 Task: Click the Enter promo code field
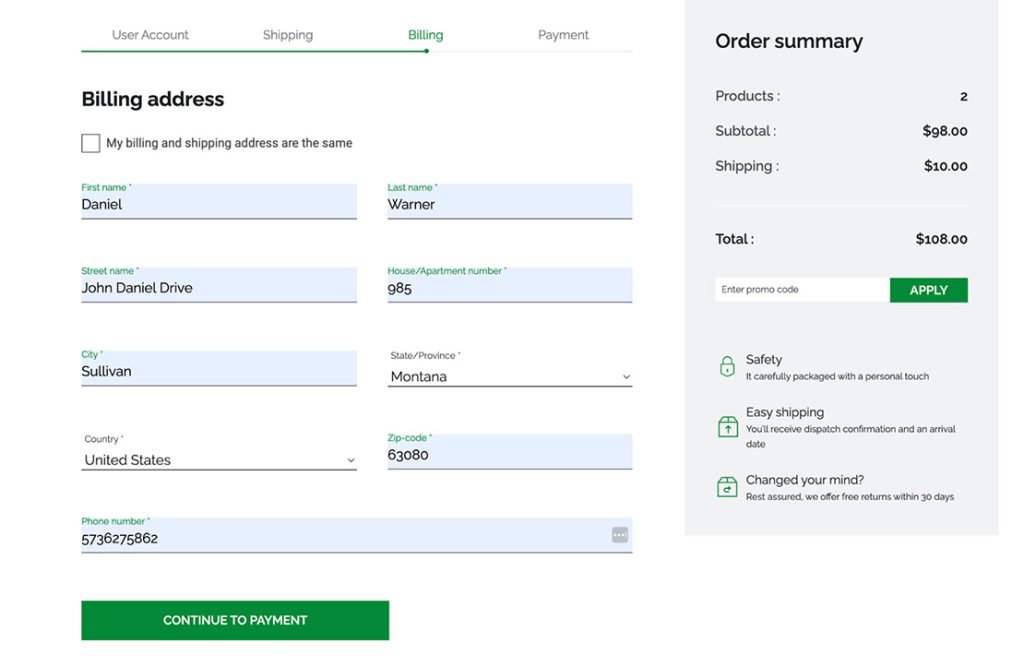coord(801,290)
